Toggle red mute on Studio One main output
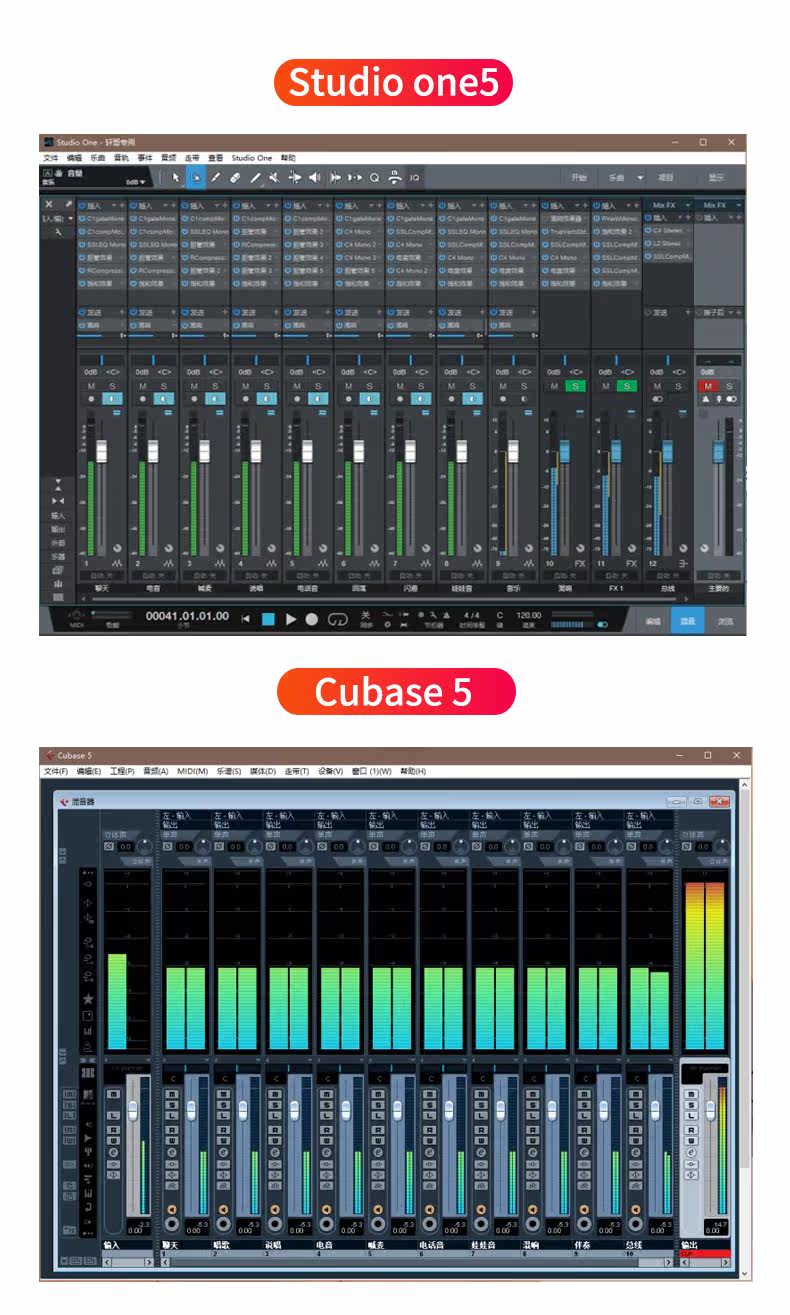 click(x=707, y=386)
